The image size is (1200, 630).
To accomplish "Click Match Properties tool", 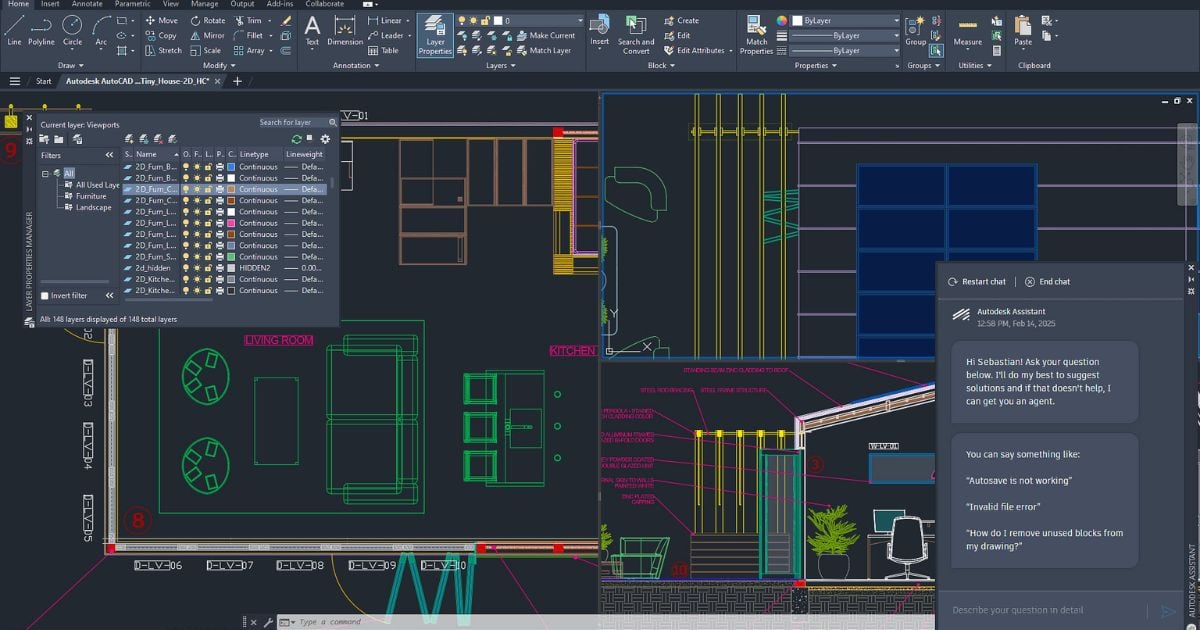I will pyautogui.click(x=757, y=33).
